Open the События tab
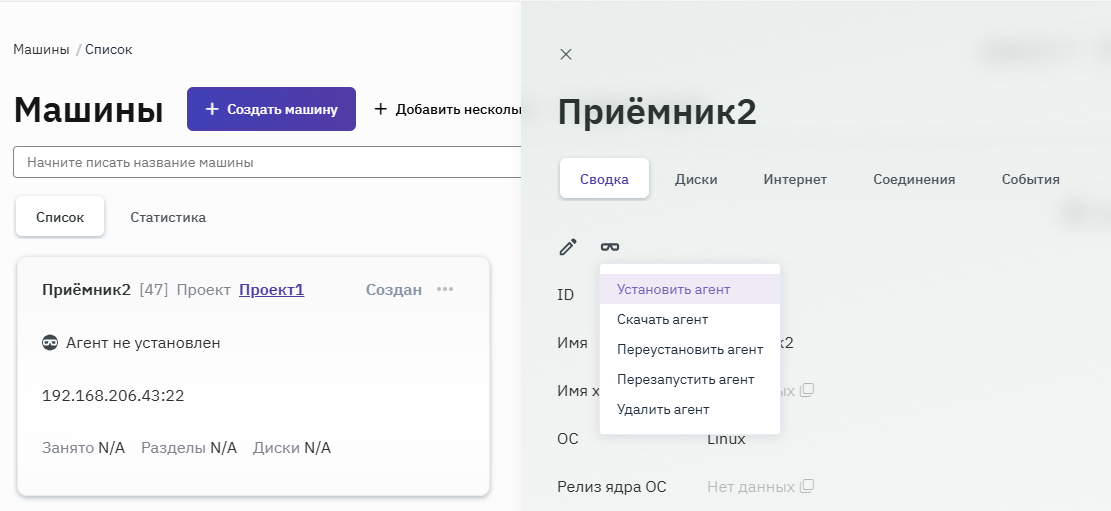 (x=1030, y=180)
